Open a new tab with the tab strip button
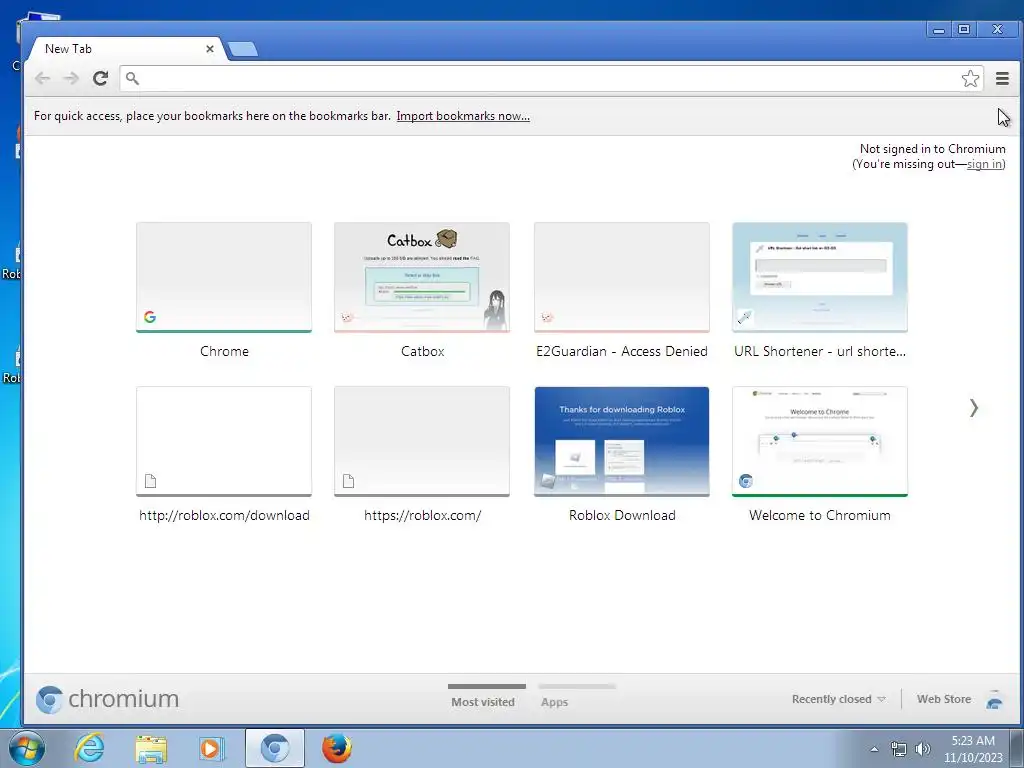1024x768 pixels. tap(243, 49)
